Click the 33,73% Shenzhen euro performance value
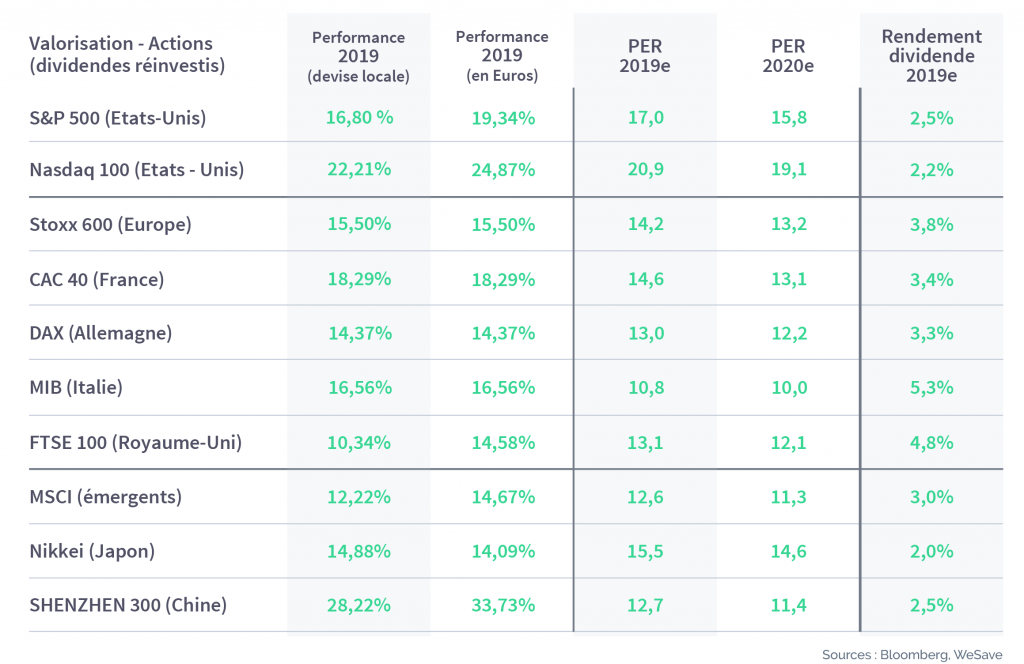1024x664 pixels. pyautogui.click(x=504, y=605)
